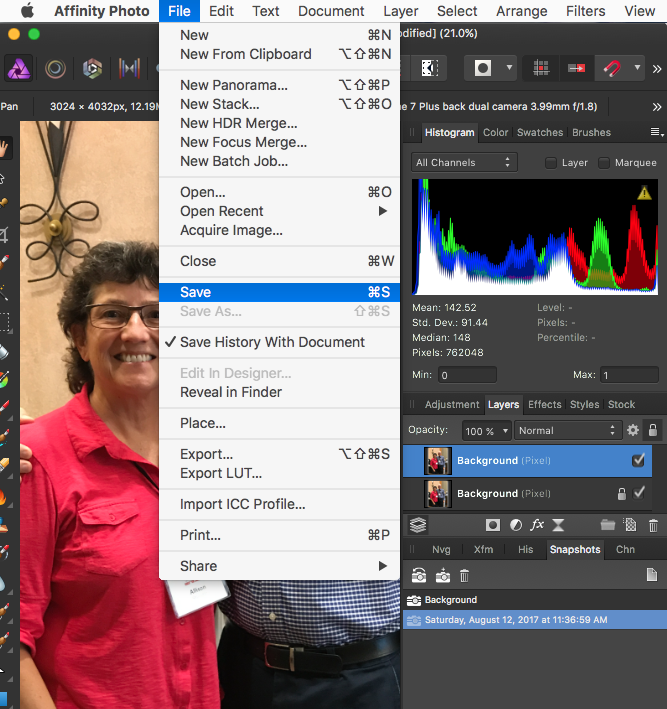The height and width of the screenshot is (709, 667).
Task: Open the His history tab
Action: 525,549
